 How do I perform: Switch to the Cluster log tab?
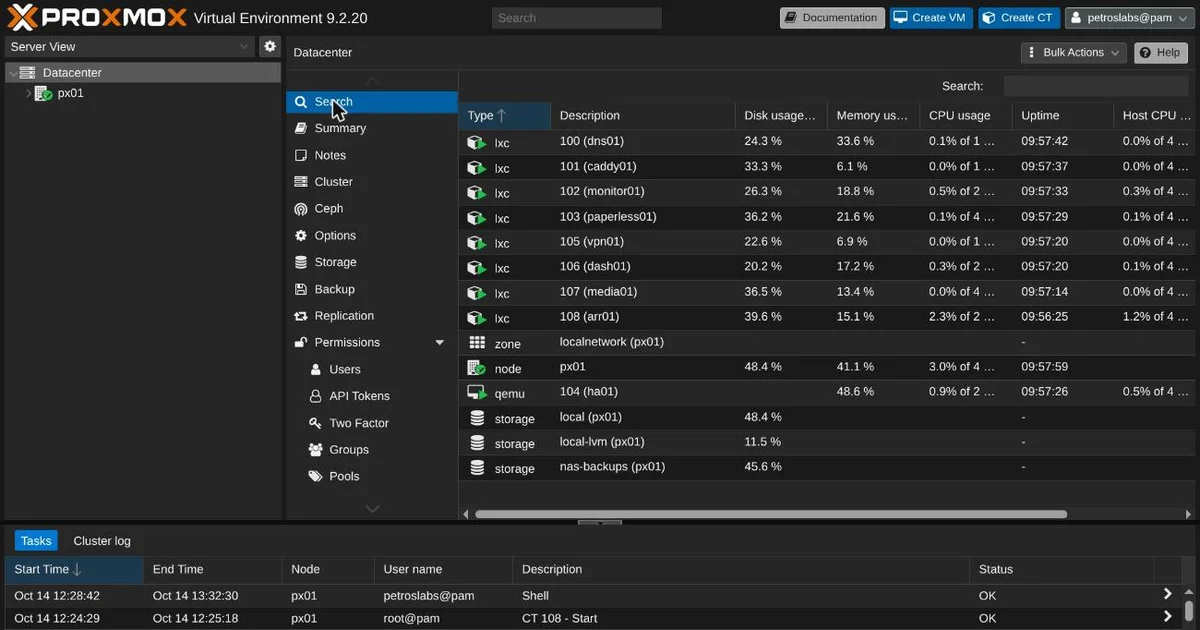pyautogui.click(x=102, y=541)
